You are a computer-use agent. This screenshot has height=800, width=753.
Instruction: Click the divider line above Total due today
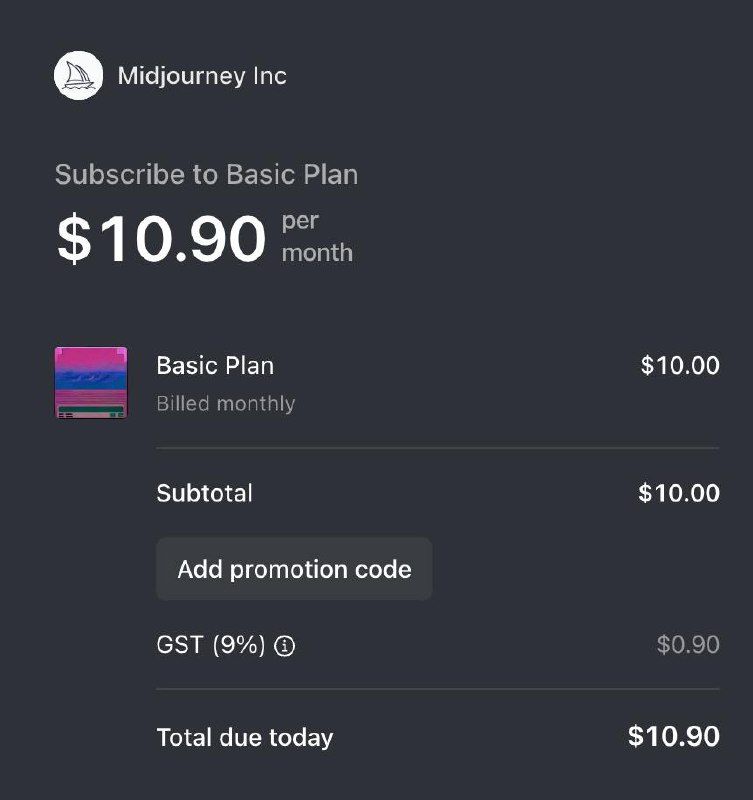click(x=437, y=689)
